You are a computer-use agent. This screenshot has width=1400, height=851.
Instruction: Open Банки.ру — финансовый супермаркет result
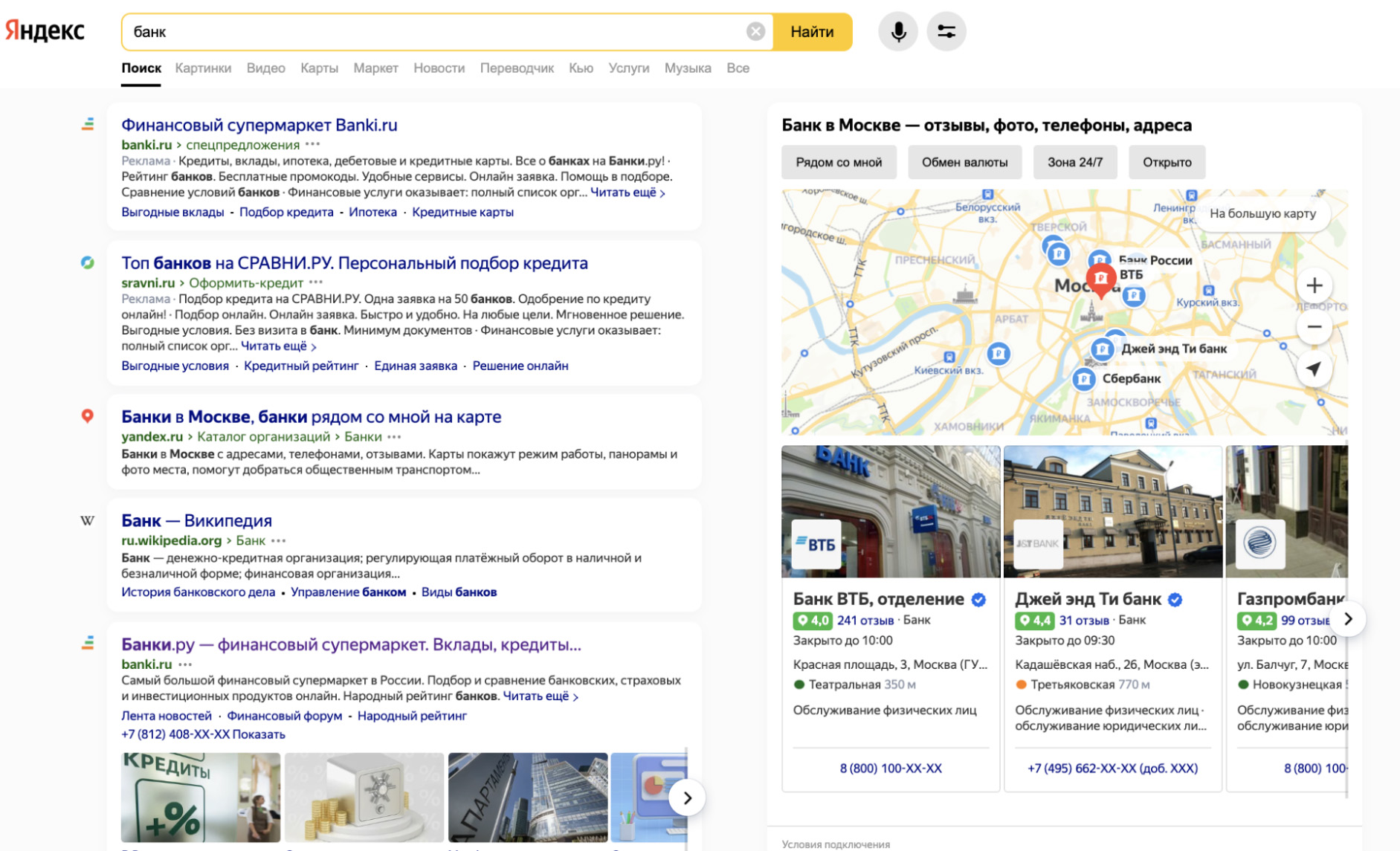click(x=352, y=644)
